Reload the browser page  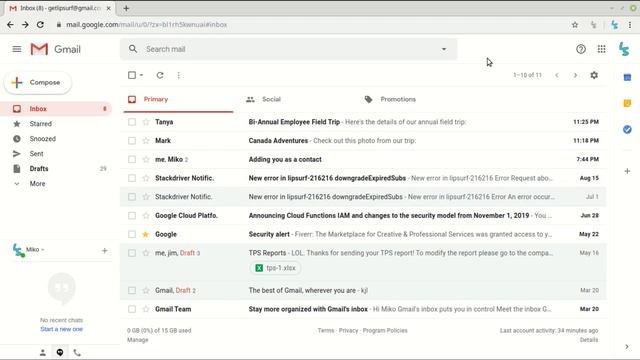(x=40, y=24)
